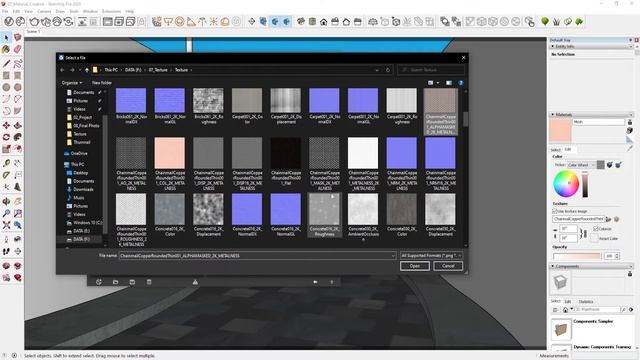Image resolution: width=640 pixels, height=360 pixels.
Task: Click the Create Material icon
Action: pyautogui.click(x=630, y=130)
